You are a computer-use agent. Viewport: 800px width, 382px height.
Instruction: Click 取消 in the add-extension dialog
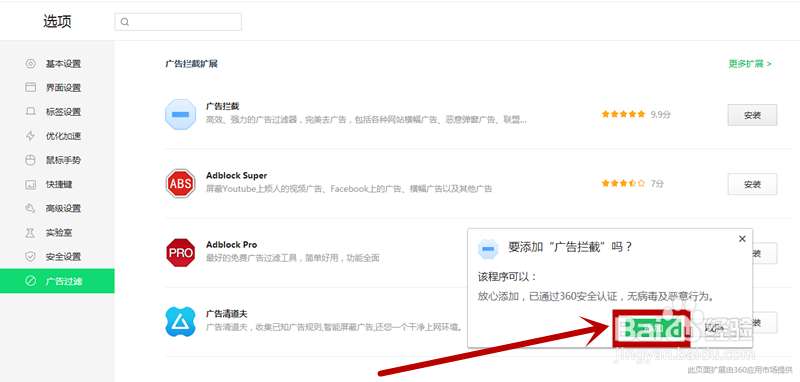tap(713, 327)
